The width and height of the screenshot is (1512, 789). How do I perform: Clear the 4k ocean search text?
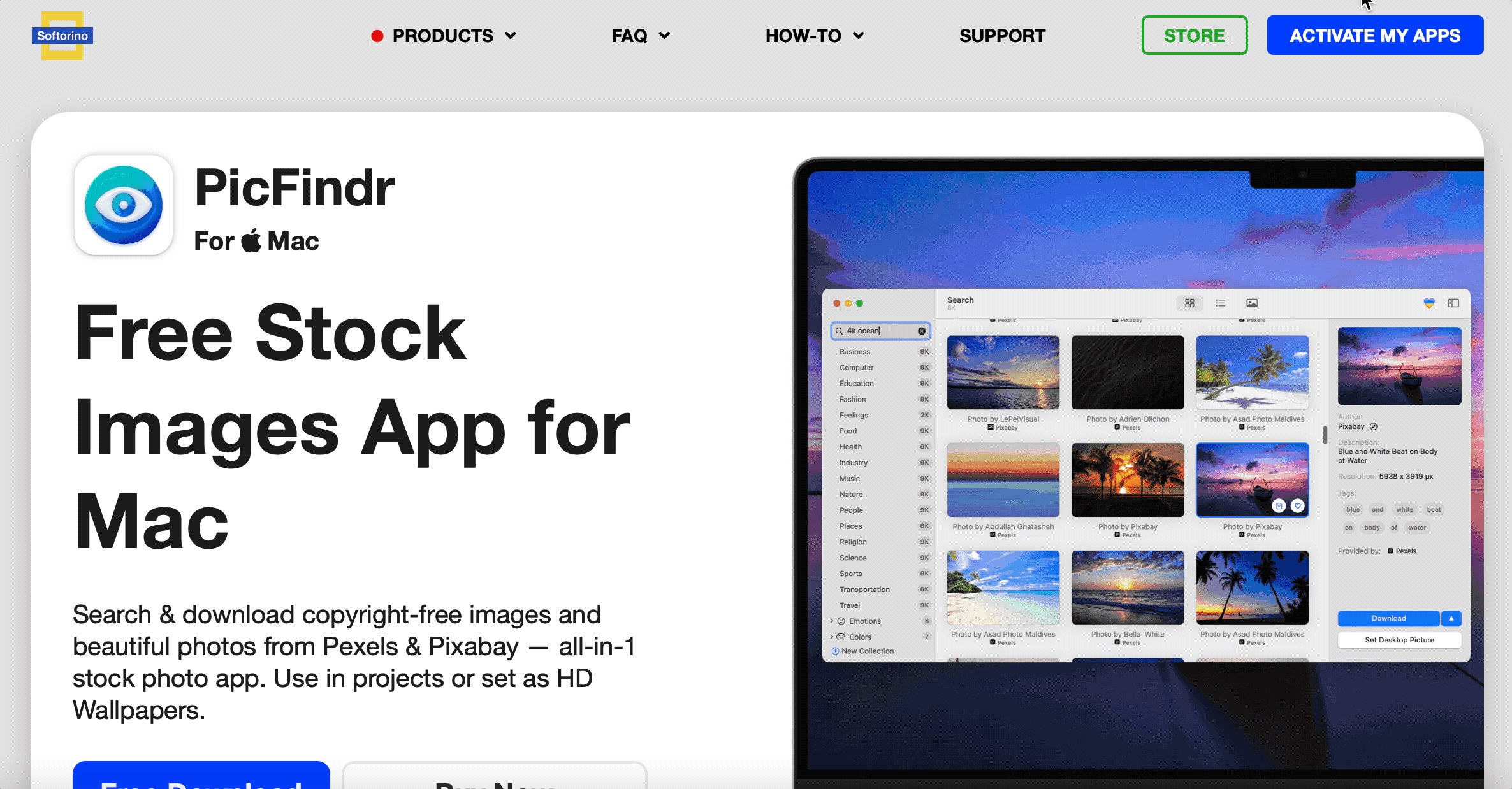(x=922, y=331)
